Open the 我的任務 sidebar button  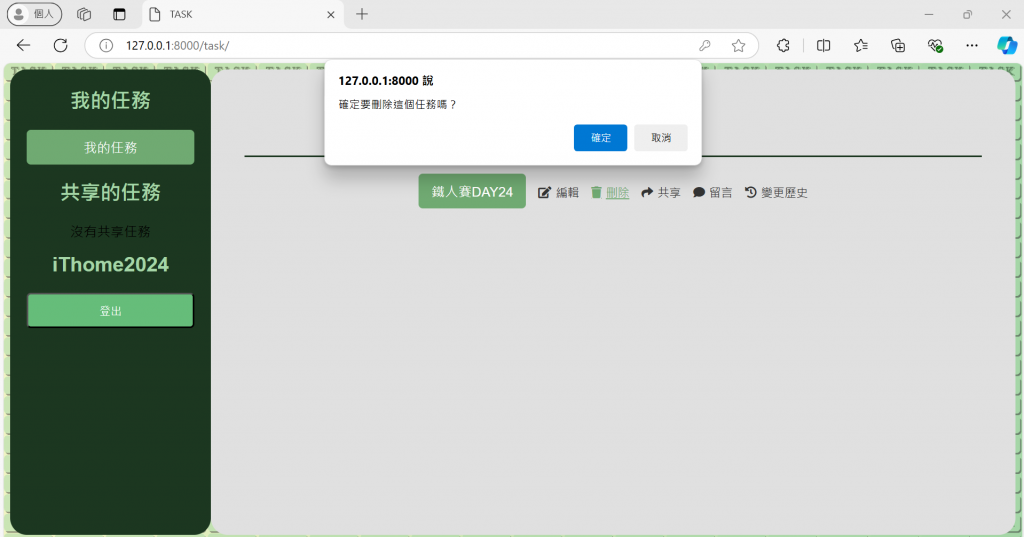click(110, 147)
